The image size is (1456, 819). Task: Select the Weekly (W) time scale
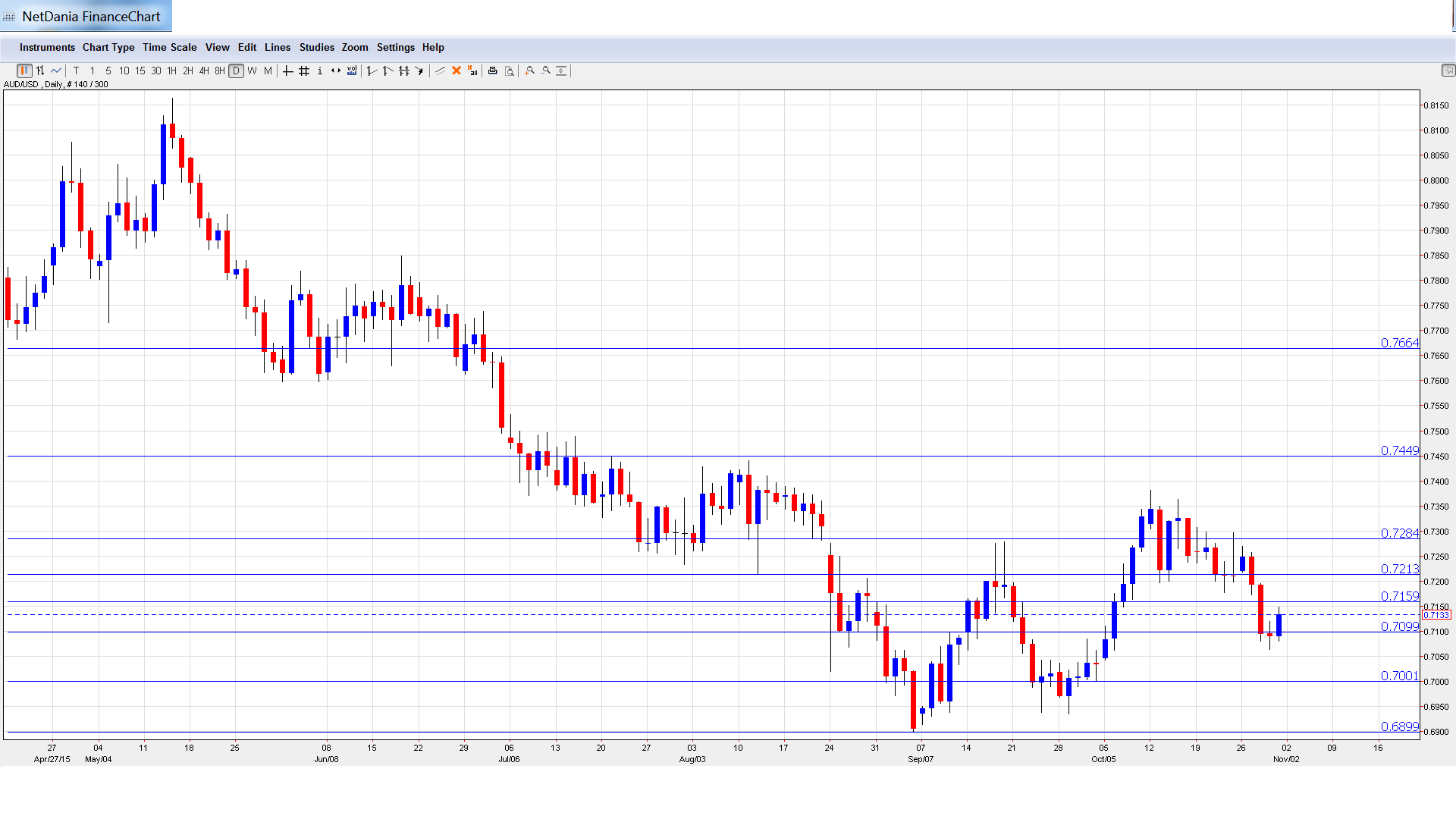coord(252,71)
